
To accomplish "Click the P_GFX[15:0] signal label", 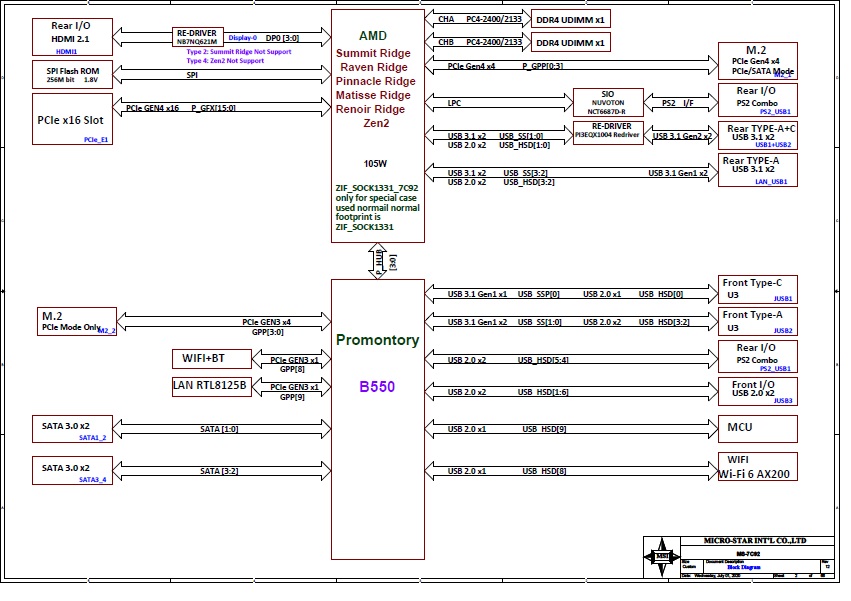I will [x=213, y=108].
